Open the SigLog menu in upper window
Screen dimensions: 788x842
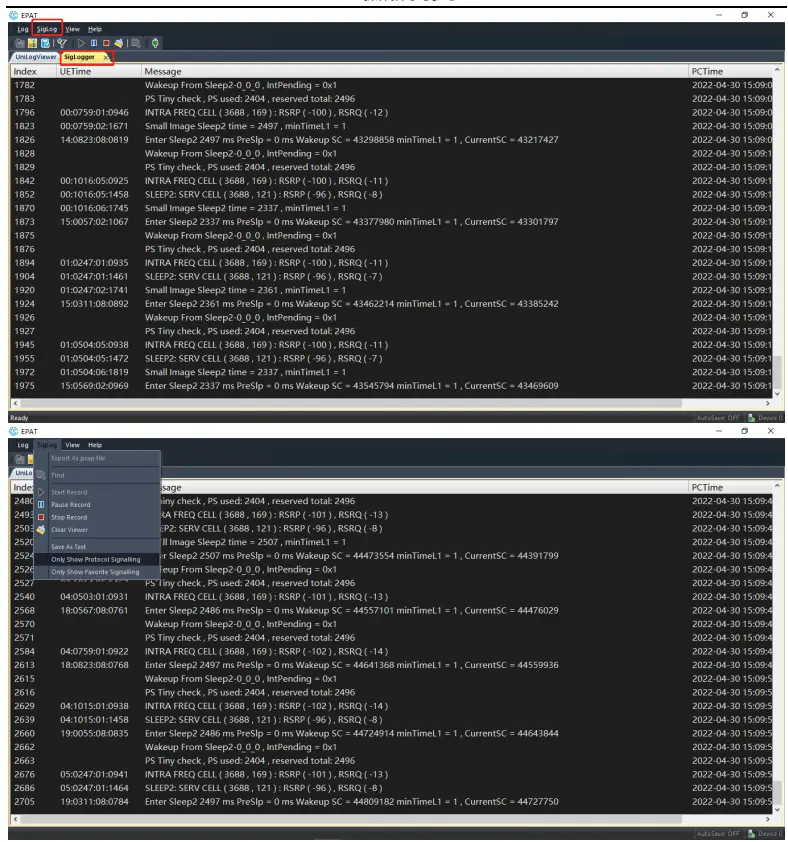pos(47,29)
